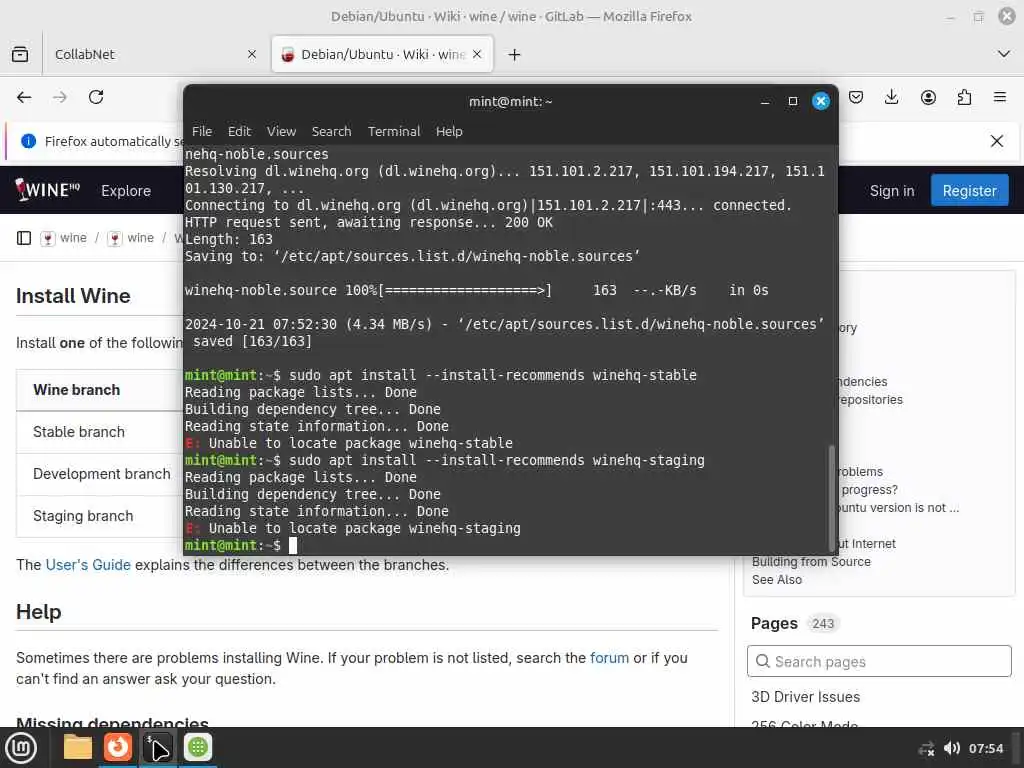Go forward one page in Firefox
Screen dimensions: 1024x768
tap(60, 97)
